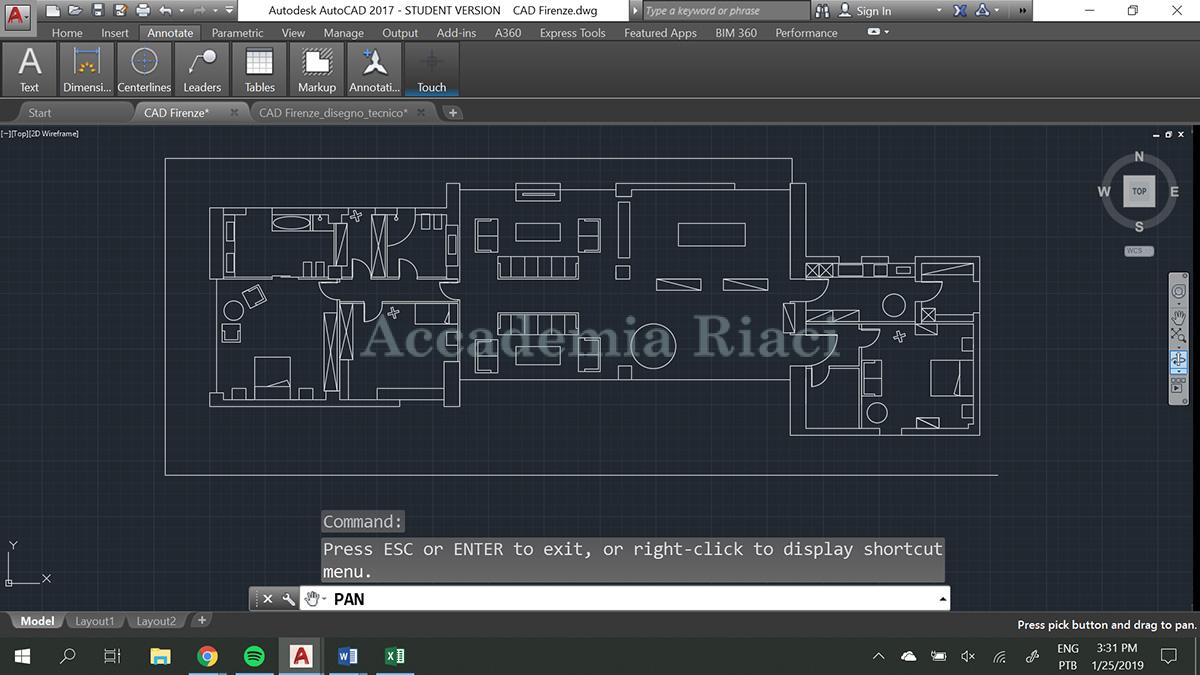Add a new layout with plus button
1200x675 pixels.
coord(201,621)
